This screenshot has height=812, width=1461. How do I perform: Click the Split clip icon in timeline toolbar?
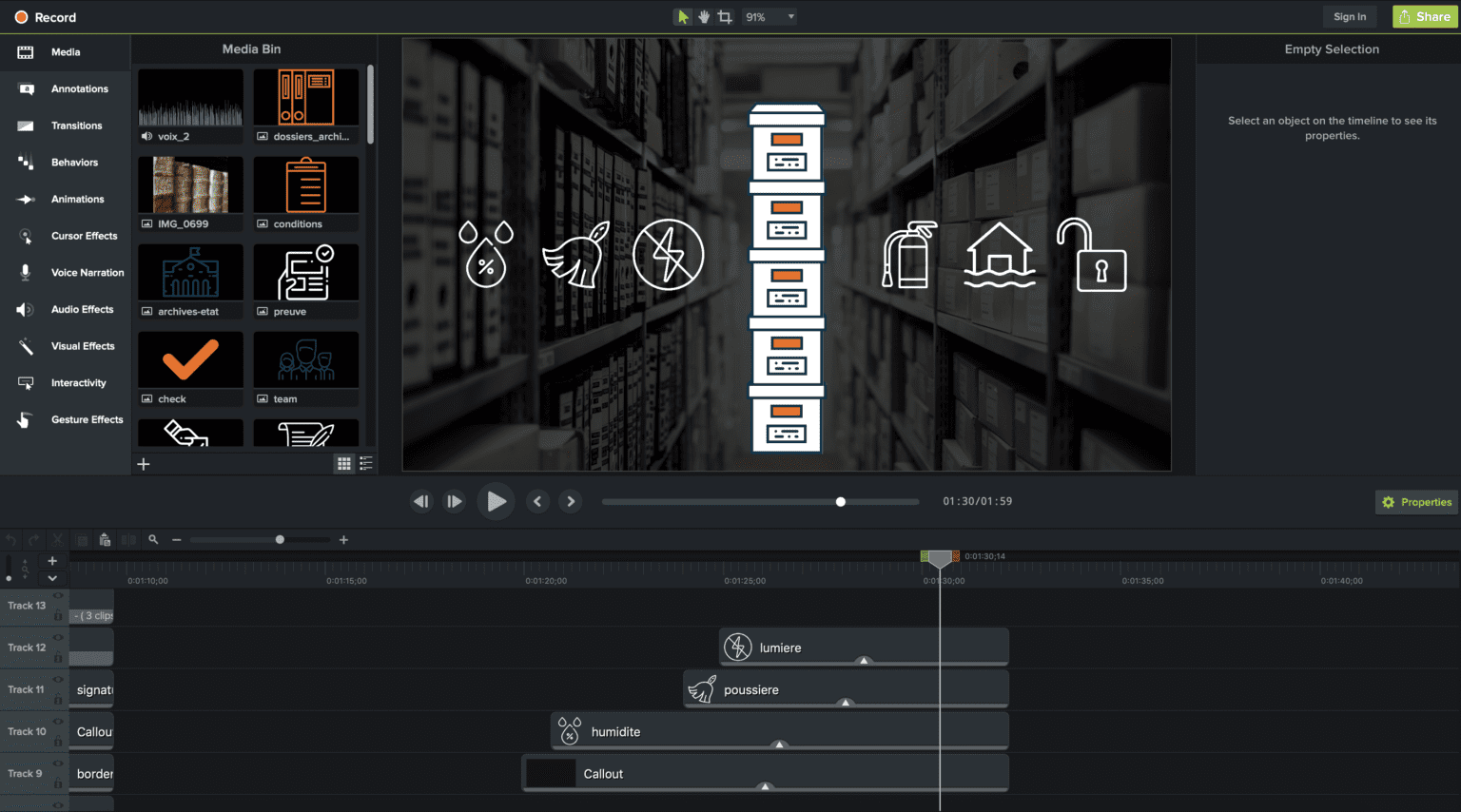tap(128, 539)
